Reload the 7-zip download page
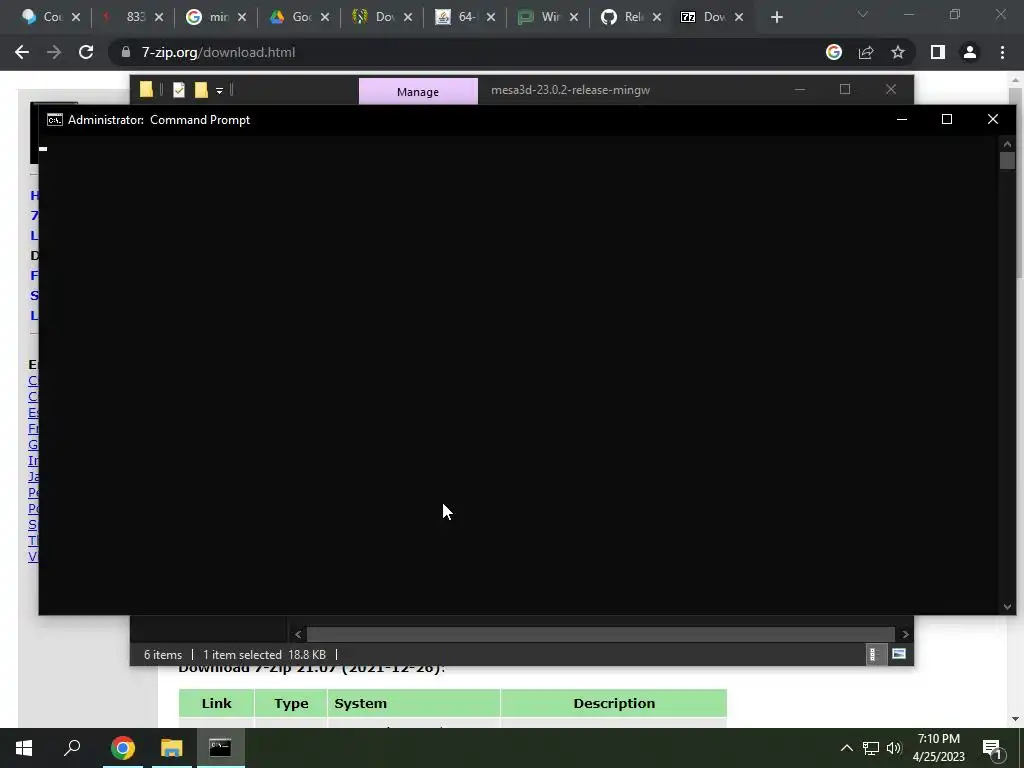This screenshot has height=768, width=1024. point(86,52)
